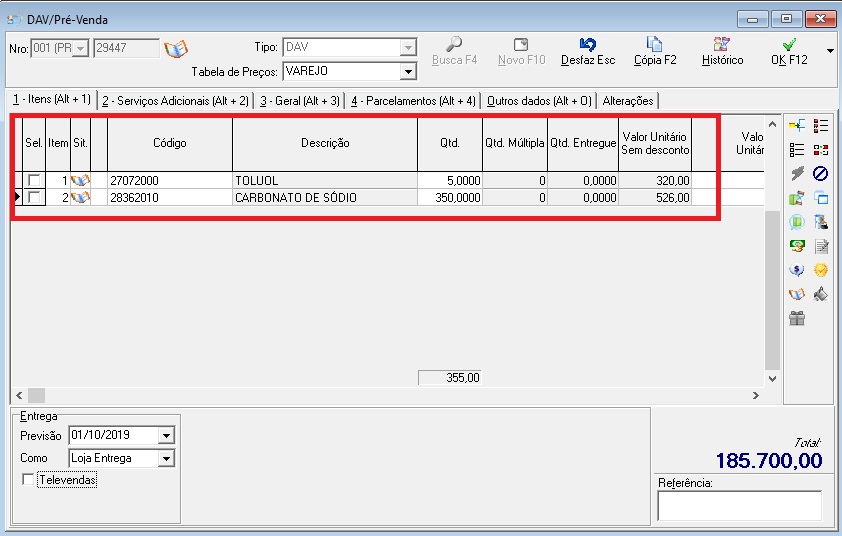Click the blue prohibited circle icon
The height and width of the screenshot is (536, 842).
821,174
